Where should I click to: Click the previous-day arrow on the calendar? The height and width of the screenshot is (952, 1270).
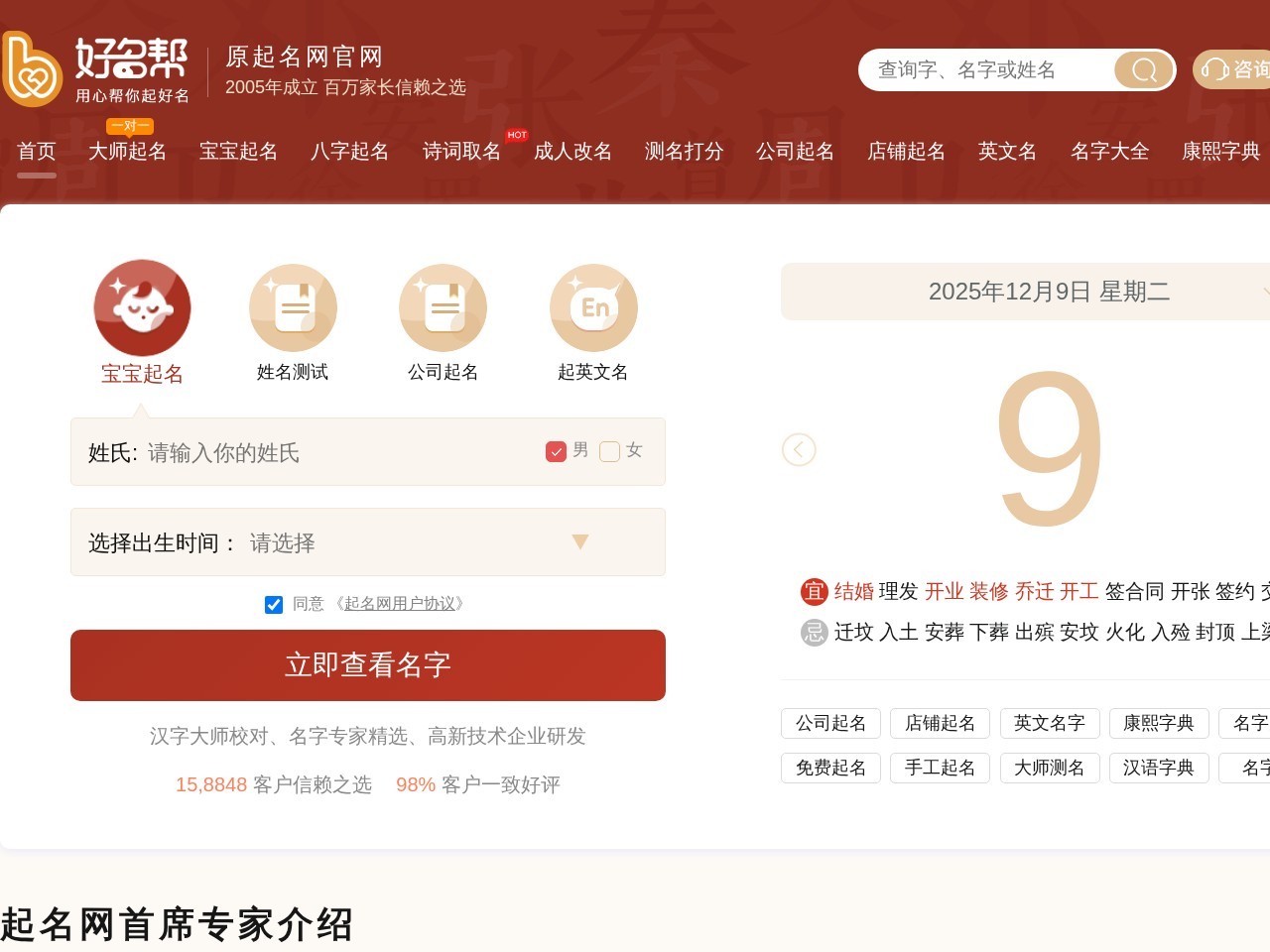(800, 449)
